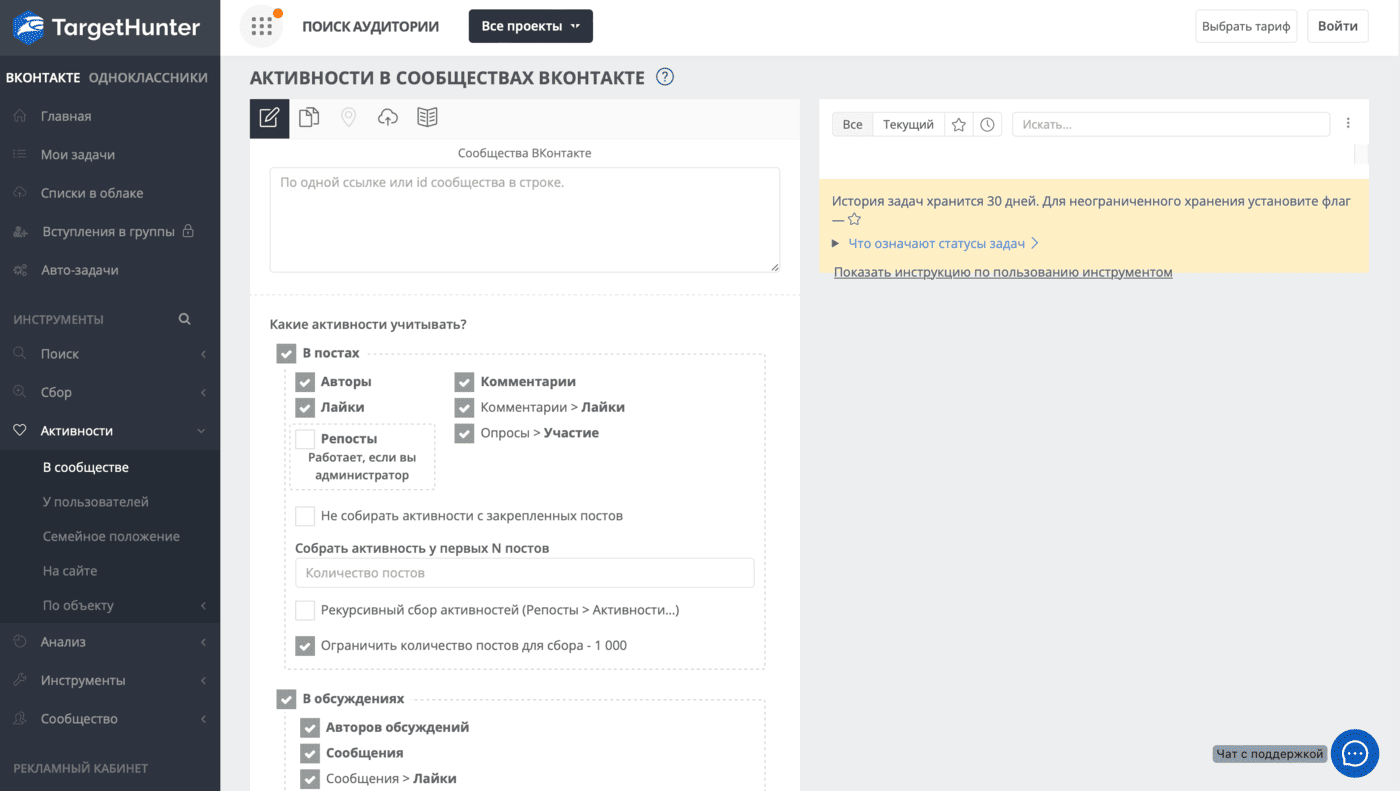Click the list icon for Мои задачи

20,155
